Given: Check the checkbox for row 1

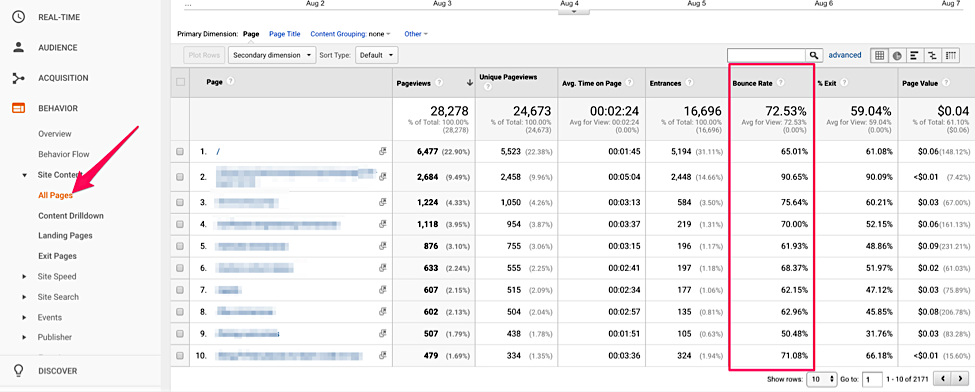Looking at the screenshot, I should (180, 151).
